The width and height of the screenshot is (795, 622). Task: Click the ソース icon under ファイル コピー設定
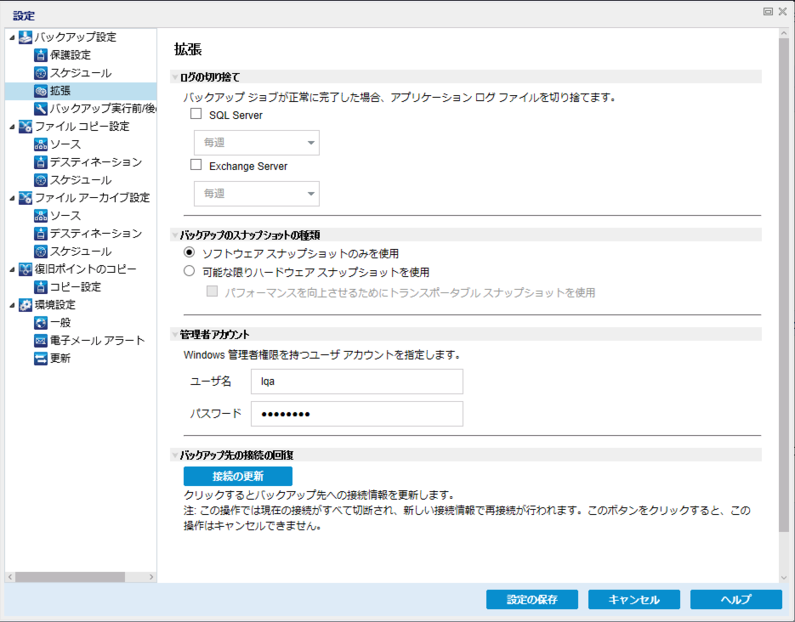[41, 144]
